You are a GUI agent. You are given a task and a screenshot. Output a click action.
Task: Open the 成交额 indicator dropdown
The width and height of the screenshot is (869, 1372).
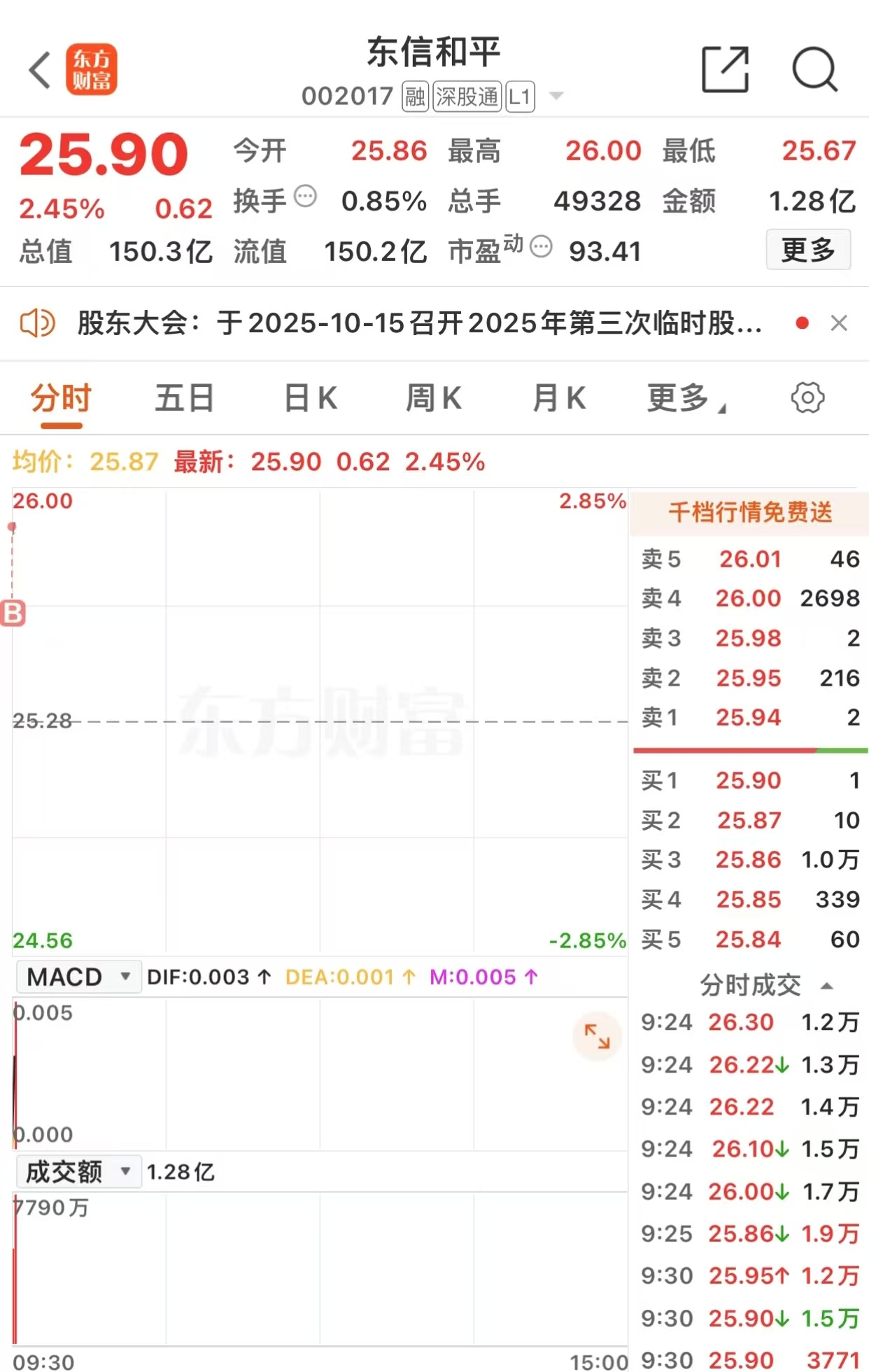click(78, 1171)
